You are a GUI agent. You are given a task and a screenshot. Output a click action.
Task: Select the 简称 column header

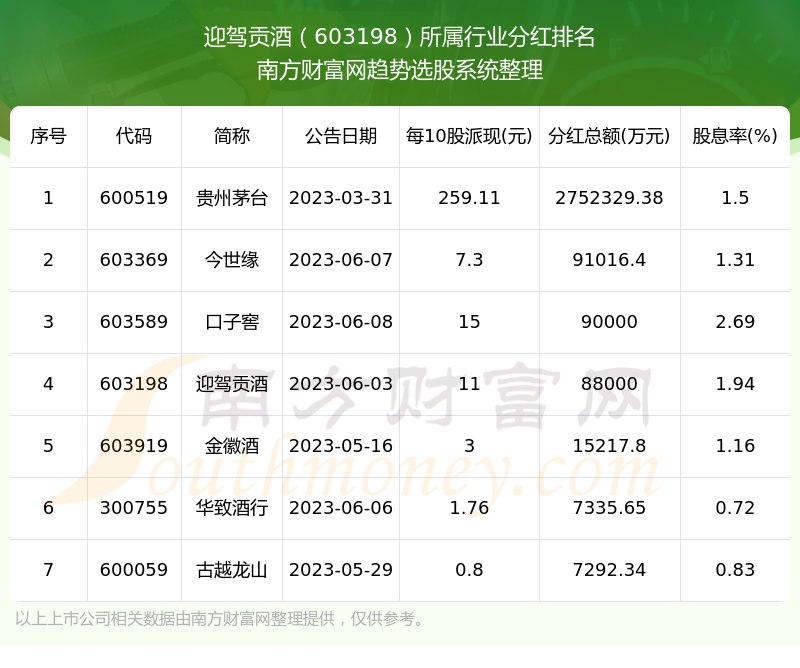232,136
